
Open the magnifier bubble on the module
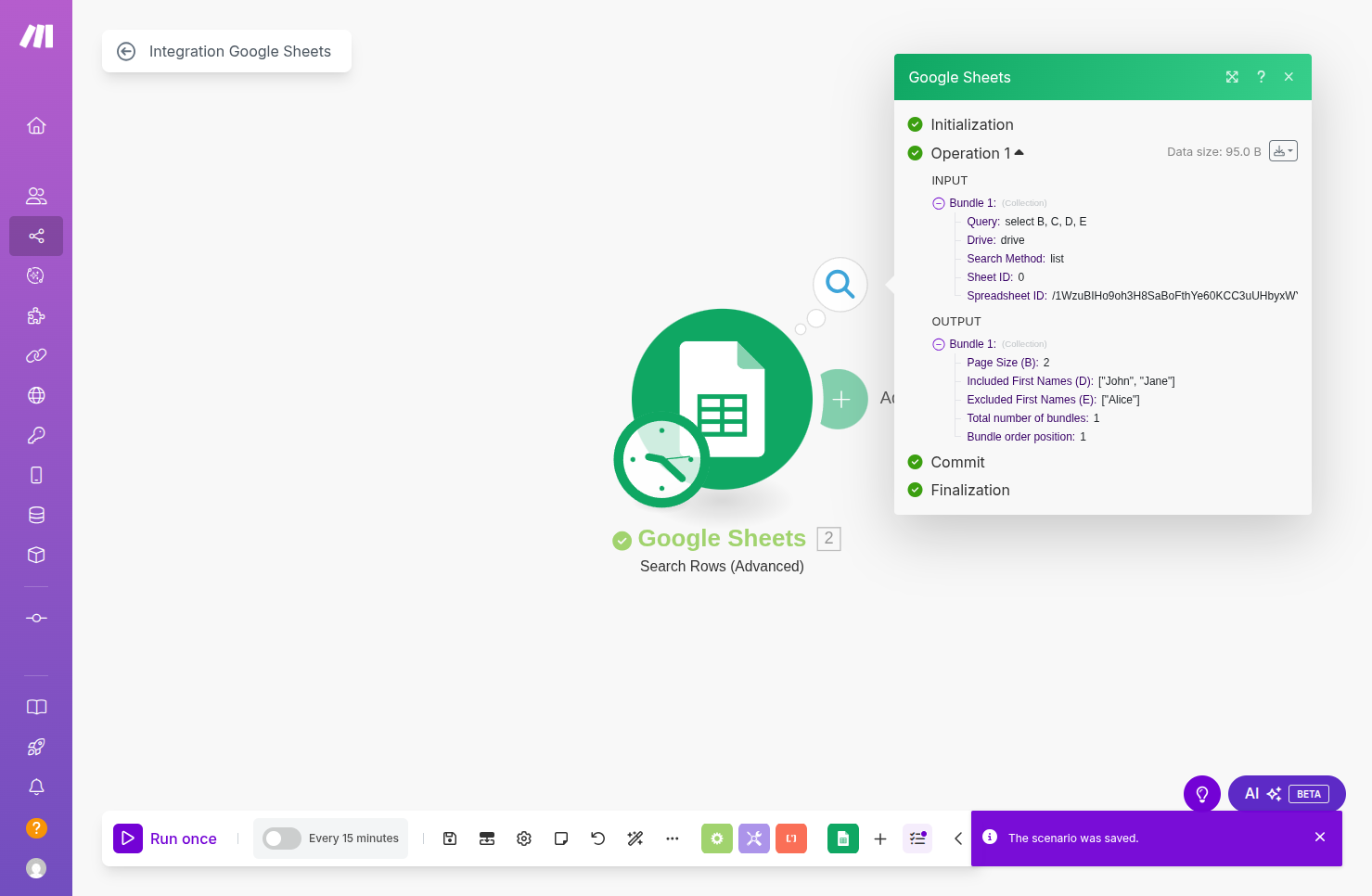pyautogui.click(x=840, y=284)
